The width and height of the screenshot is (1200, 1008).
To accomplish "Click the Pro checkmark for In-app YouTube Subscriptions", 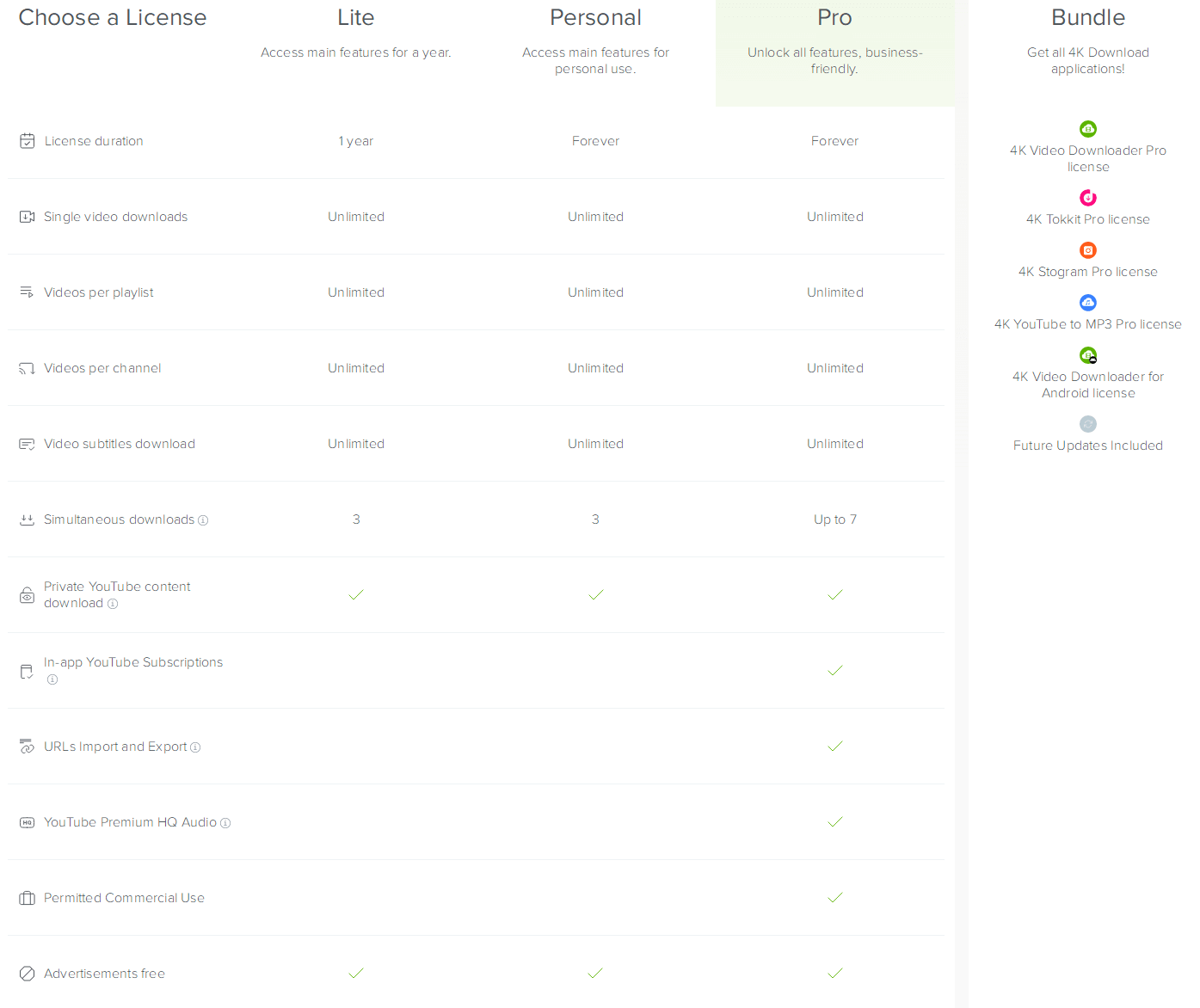I will click(x=835, y=670).
